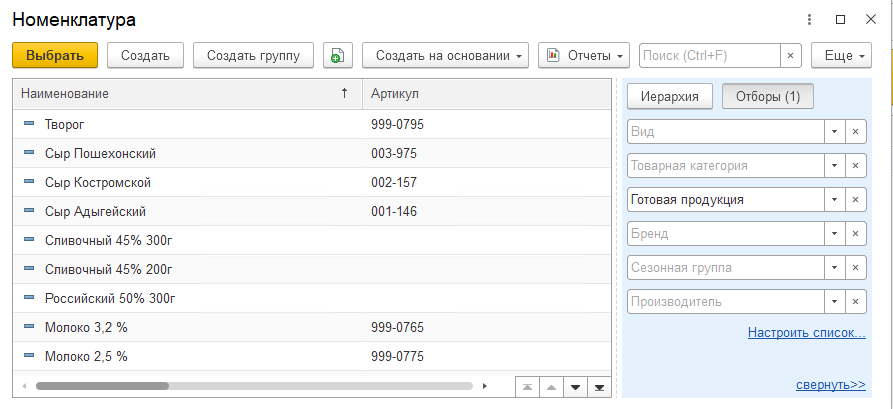Move up one row with the up arrow
This screenshot has height=409, width=893.
(x=550, y=386)
